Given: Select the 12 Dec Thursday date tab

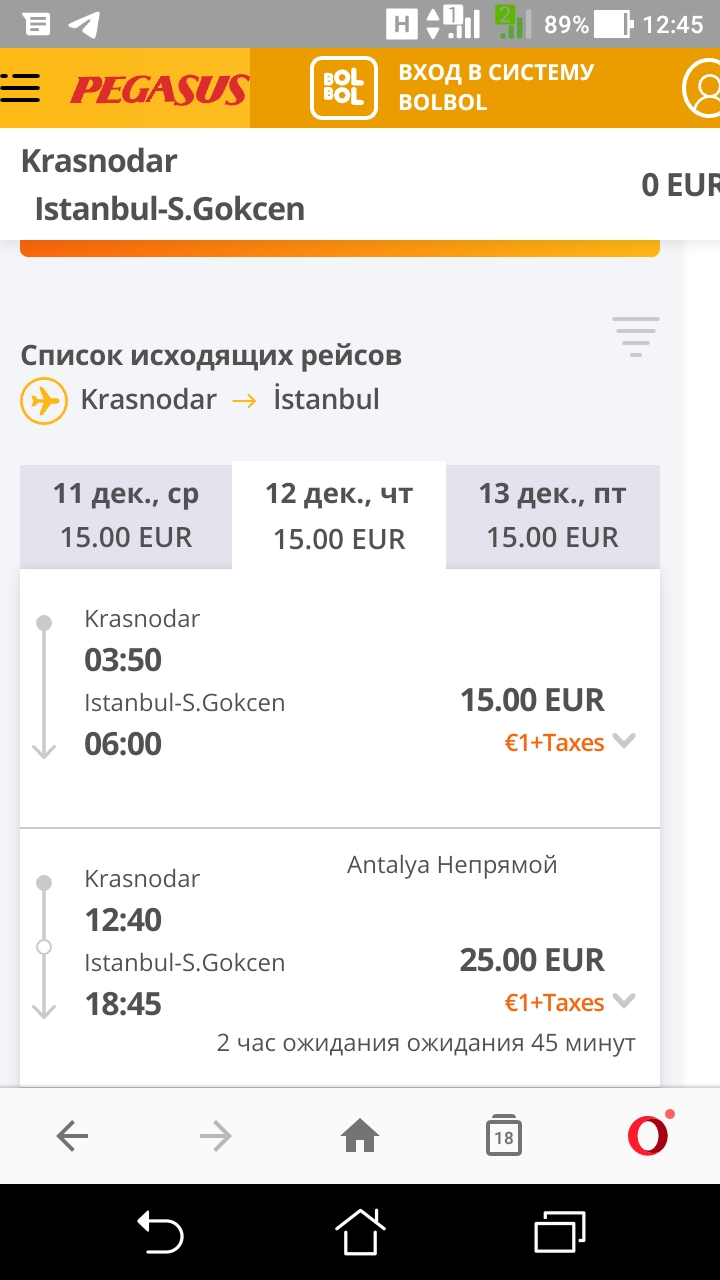Looking at the screenshot, I should (x=339, y=515).
